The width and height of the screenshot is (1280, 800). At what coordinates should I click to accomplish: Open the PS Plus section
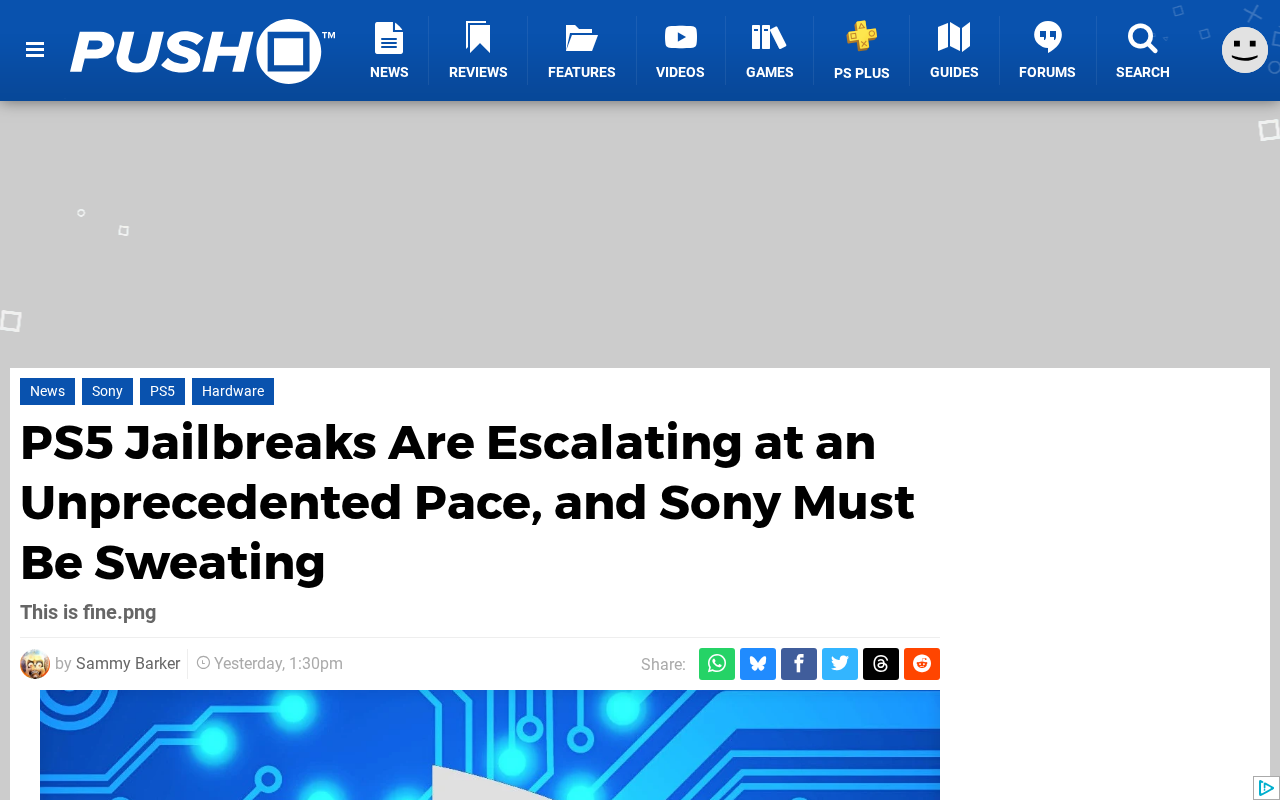coord(862,51)
